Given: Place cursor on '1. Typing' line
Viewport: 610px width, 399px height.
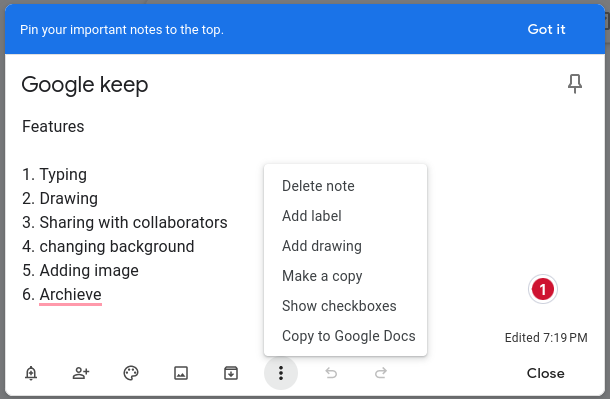Looking at the screenshot, I should [x=54, y=174].
